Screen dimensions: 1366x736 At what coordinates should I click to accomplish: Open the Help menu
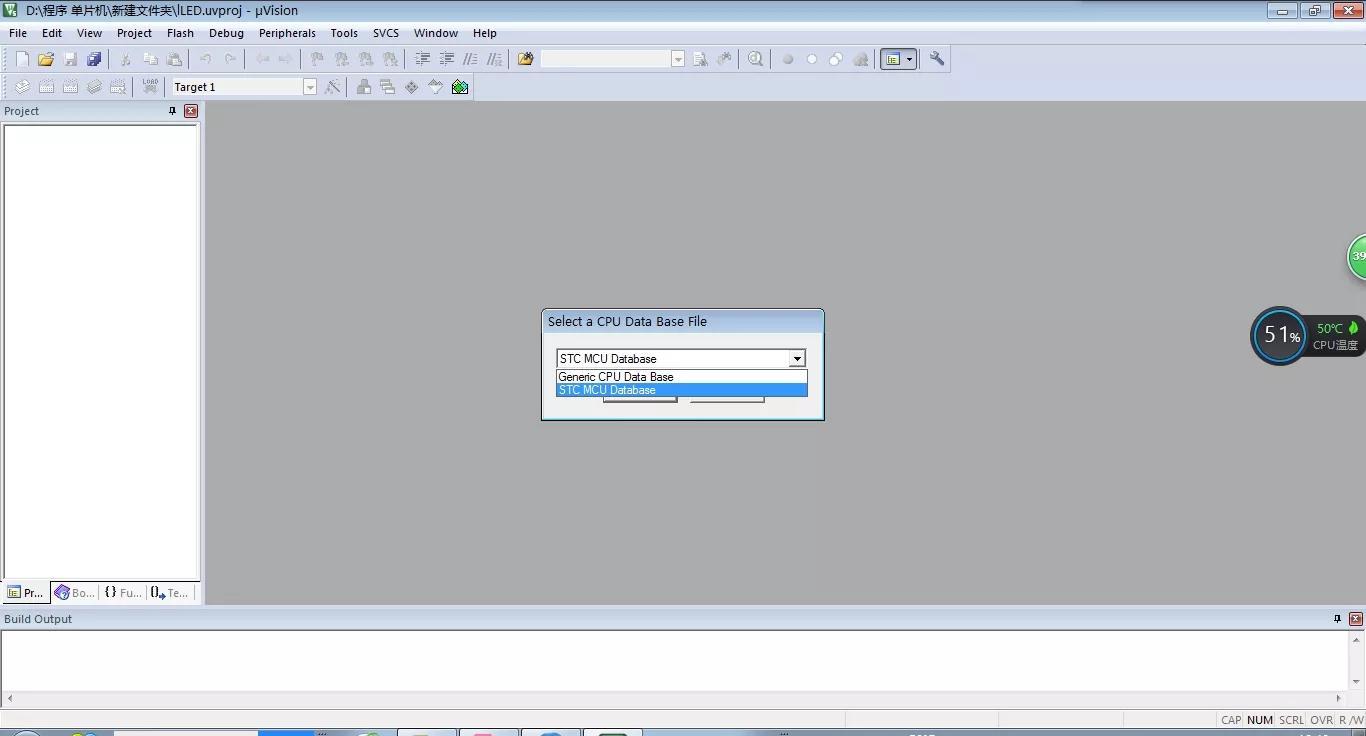pyautogui.click(x=485, y=33)
